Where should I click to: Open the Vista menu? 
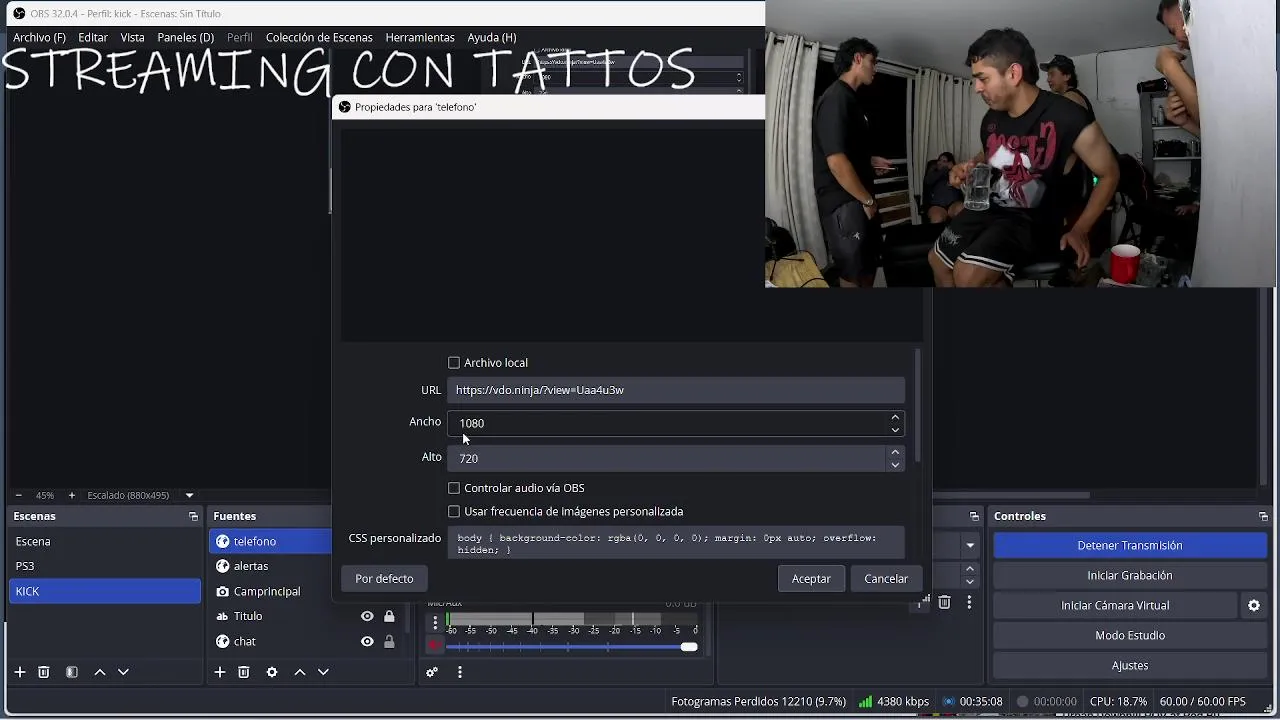tap(133, 37)
